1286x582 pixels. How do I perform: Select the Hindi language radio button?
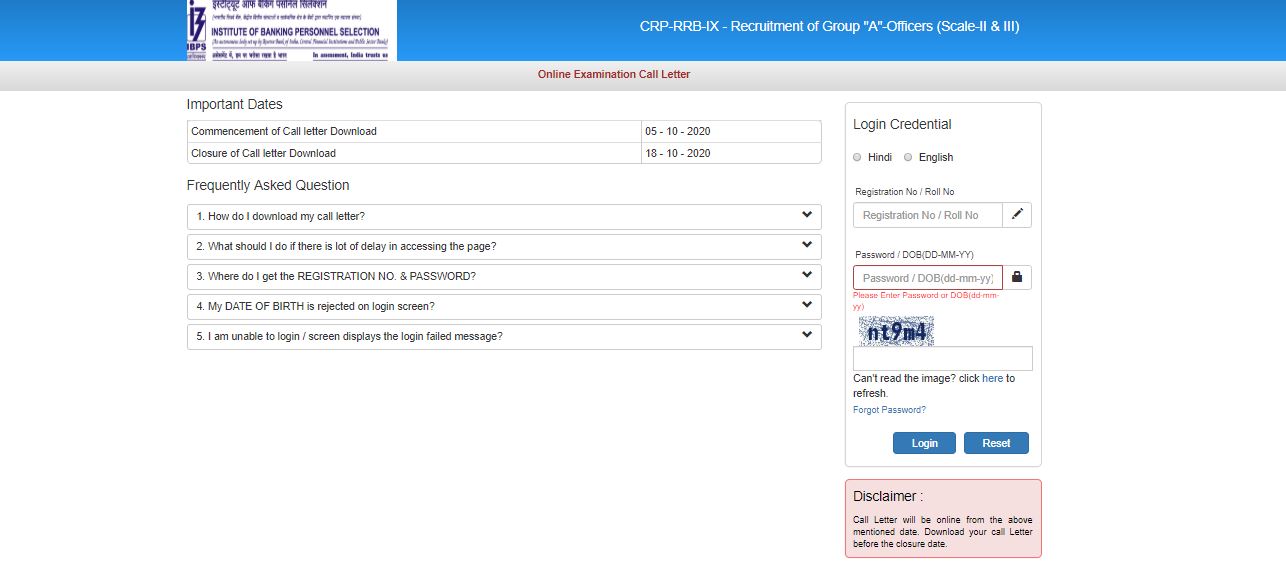tap(857, 156)
